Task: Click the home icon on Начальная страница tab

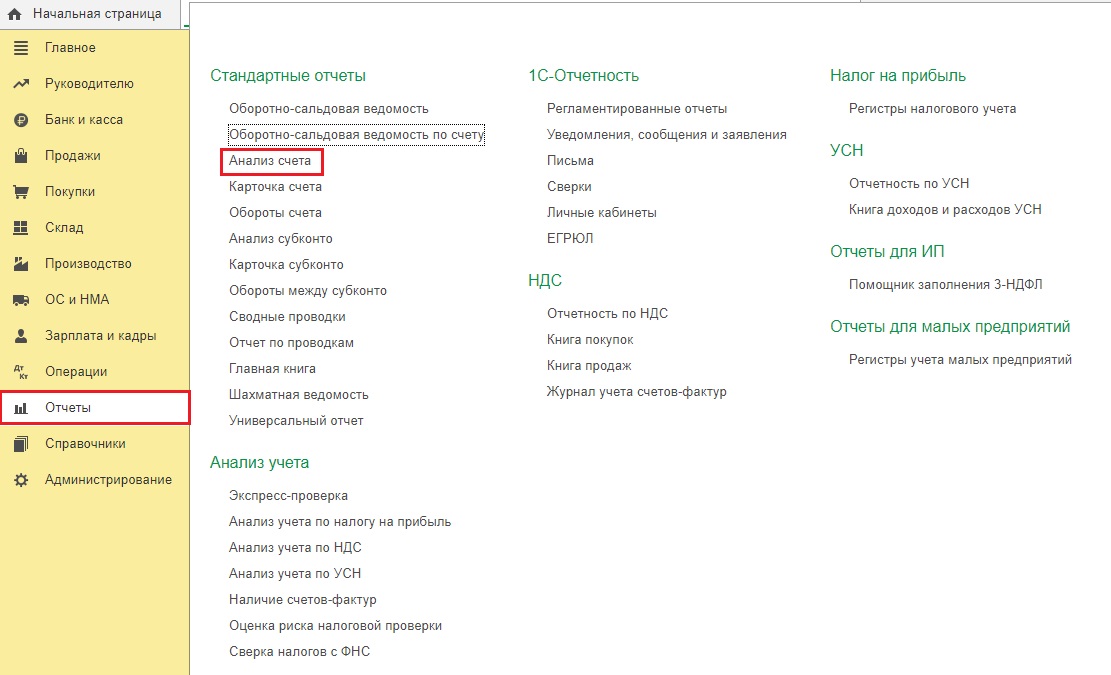Action: pos(14,14)
